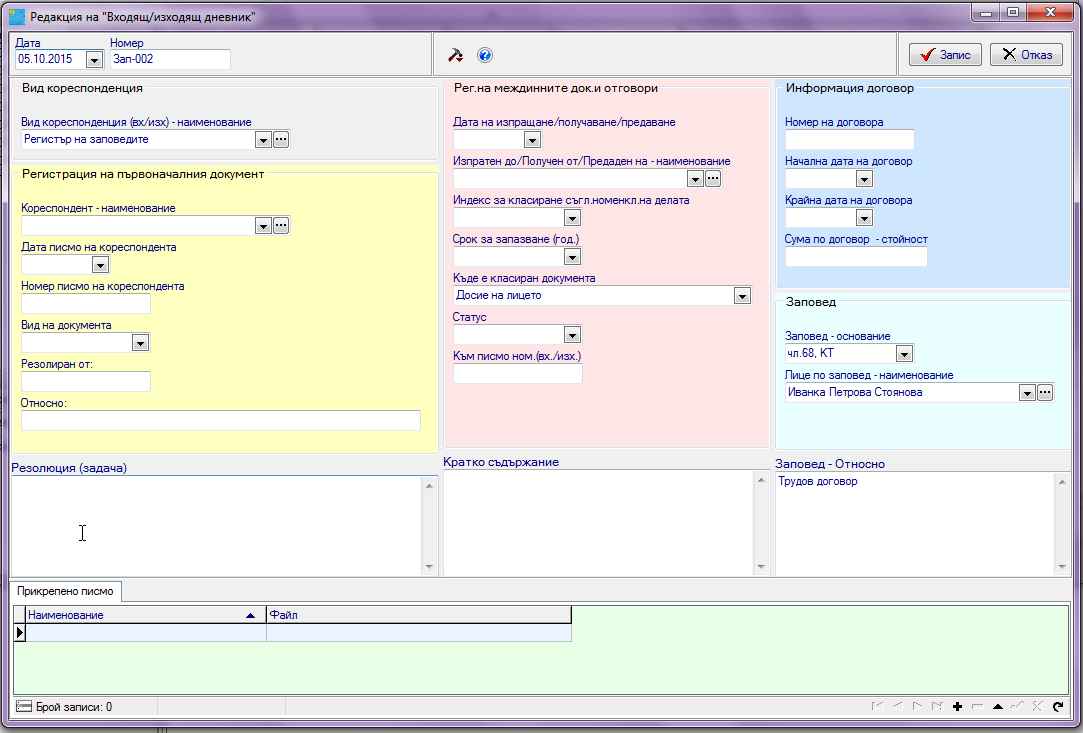Click the Номер field with Зап-002
The image size is (1083, 733).
[170, 59]
